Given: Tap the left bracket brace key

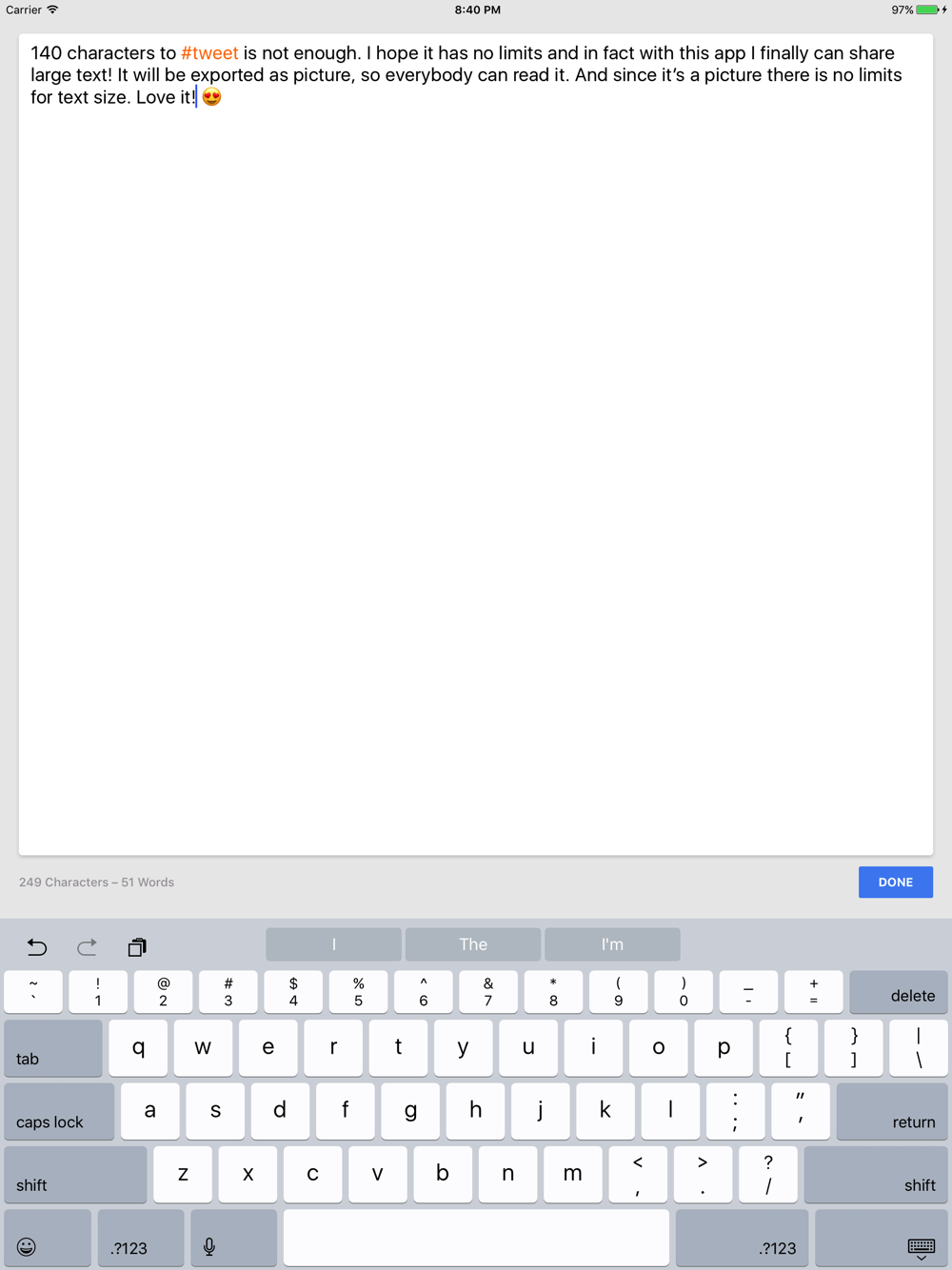Looking at the screenshot, I should [788, 1048].
